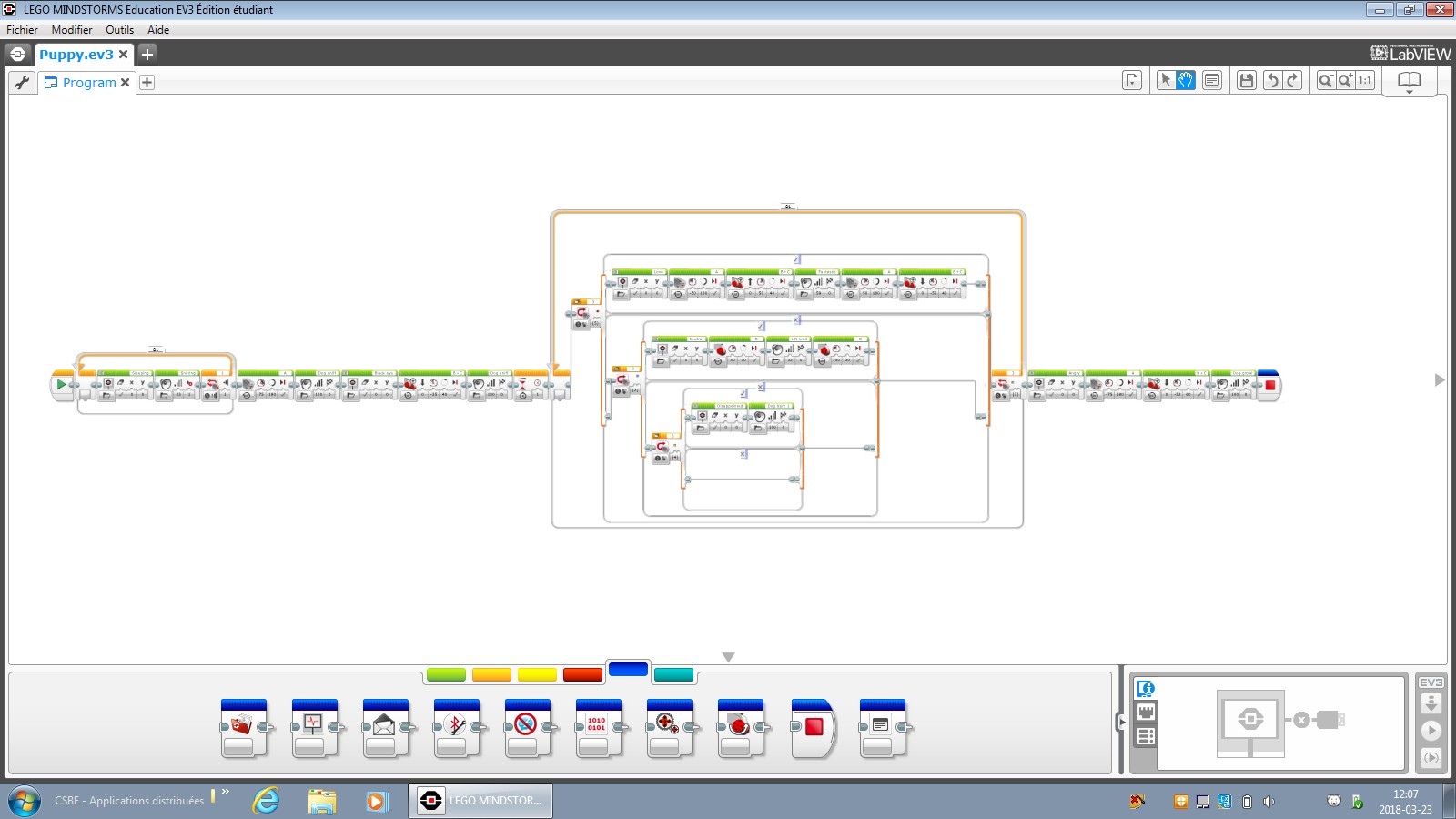Add a new project tab
The height and width of the screenshot is (819, 1456).
[x=147, y=54]
